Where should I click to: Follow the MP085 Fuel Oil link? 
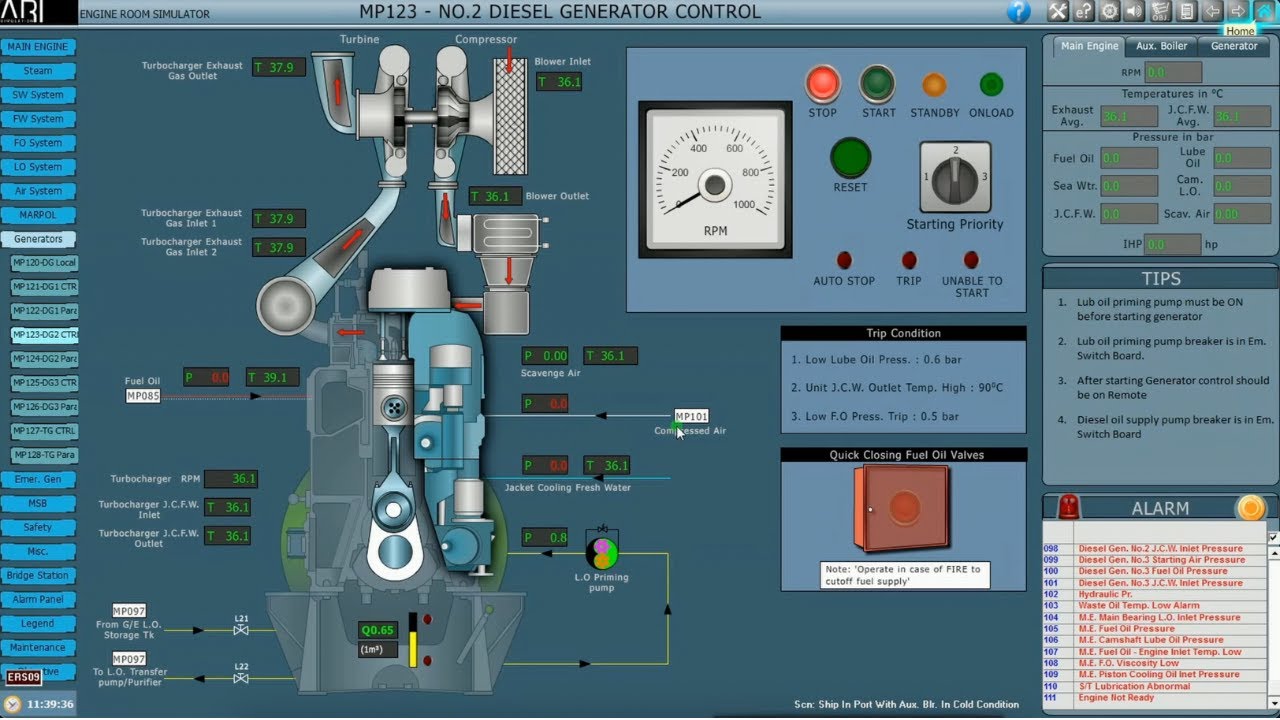pos(143,396)
